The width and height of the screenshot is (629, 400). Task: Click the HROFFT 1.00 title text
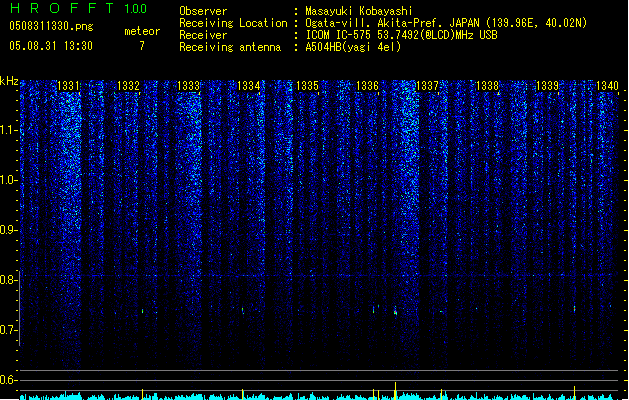(x=79, y=8)
